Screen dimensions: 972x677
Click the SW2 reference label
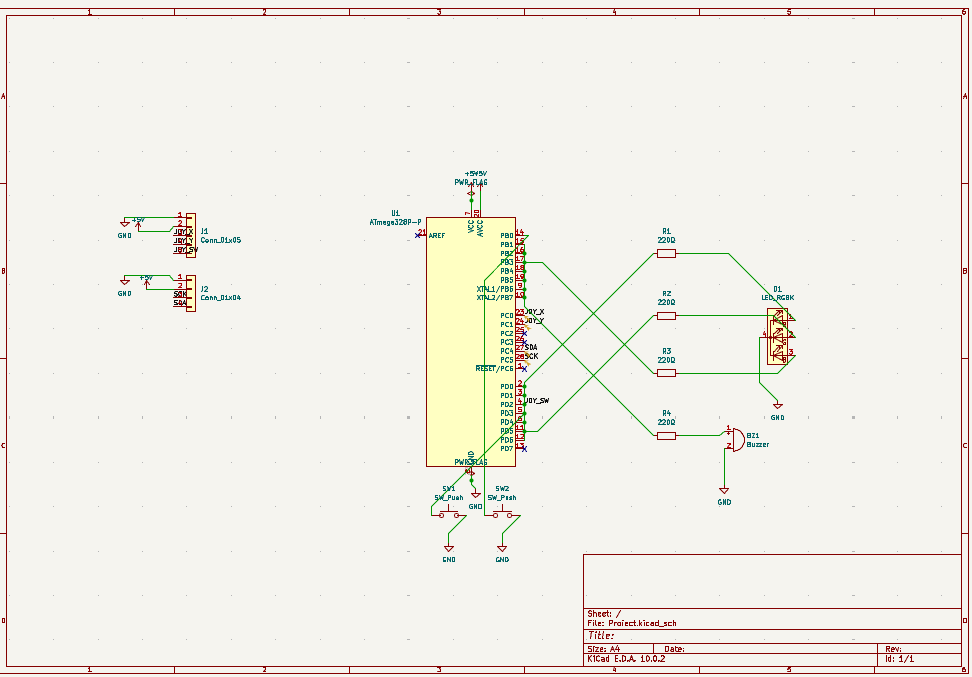tap(502, 489)
